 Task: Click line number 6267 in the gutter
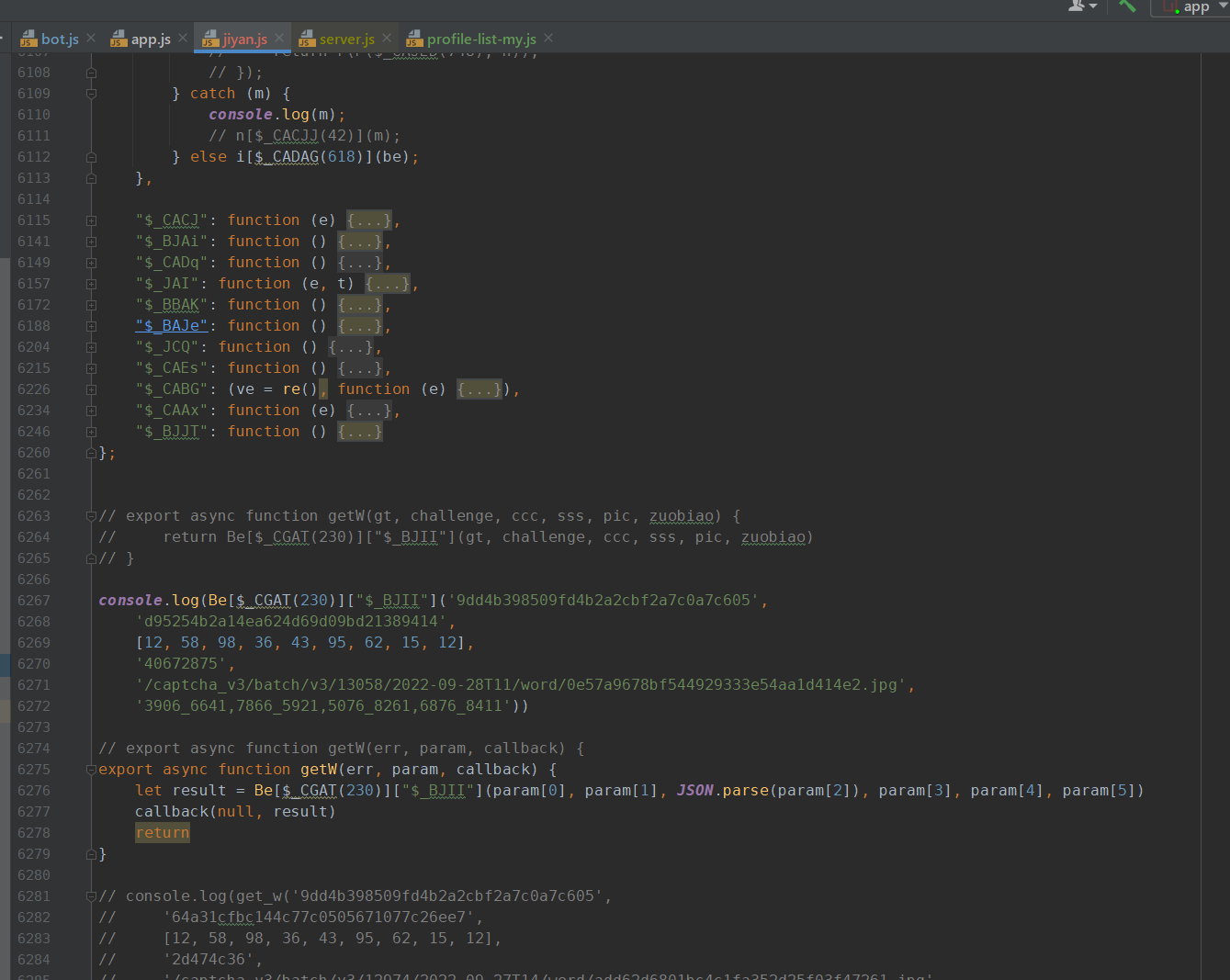34,601
